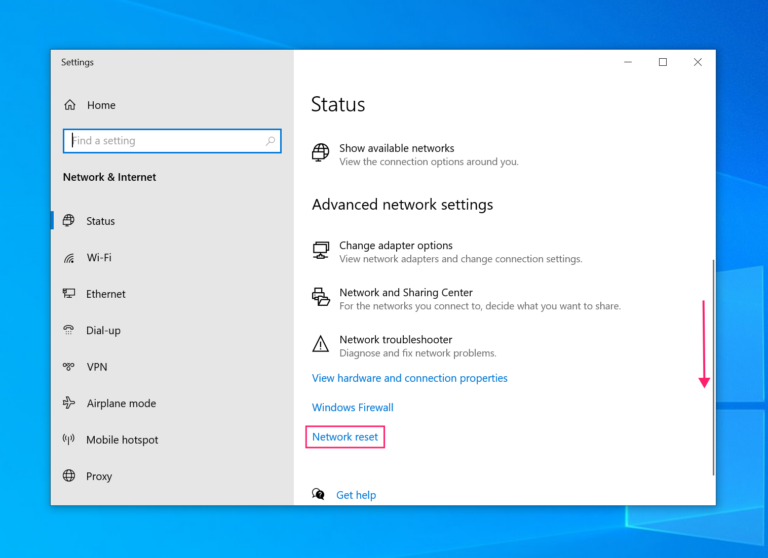Click the Wi-Fi signal icon
The image size is (768, 558).
(x=69, y=258)
